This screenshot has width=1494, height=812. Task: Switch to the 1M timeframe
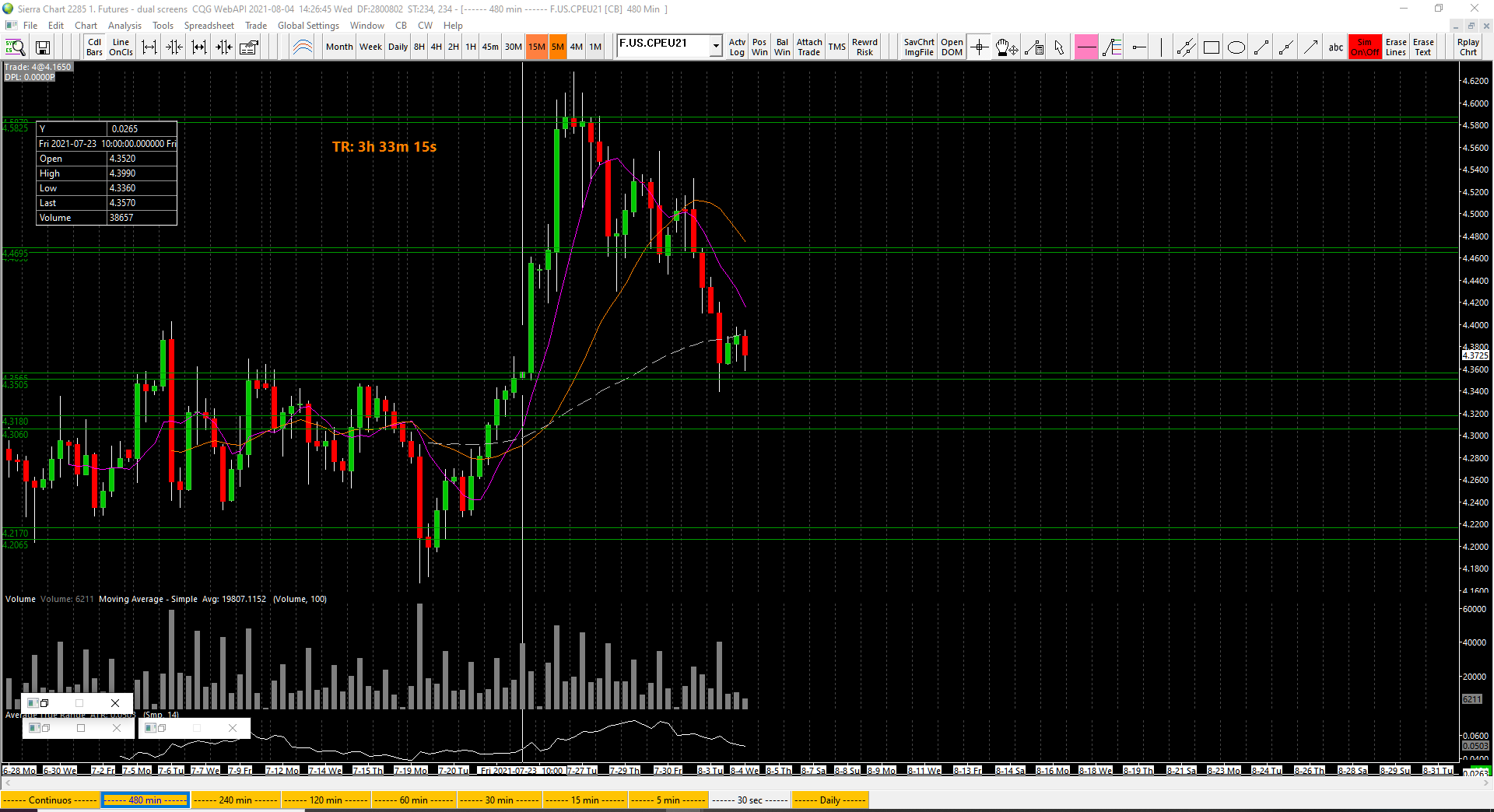595,47
